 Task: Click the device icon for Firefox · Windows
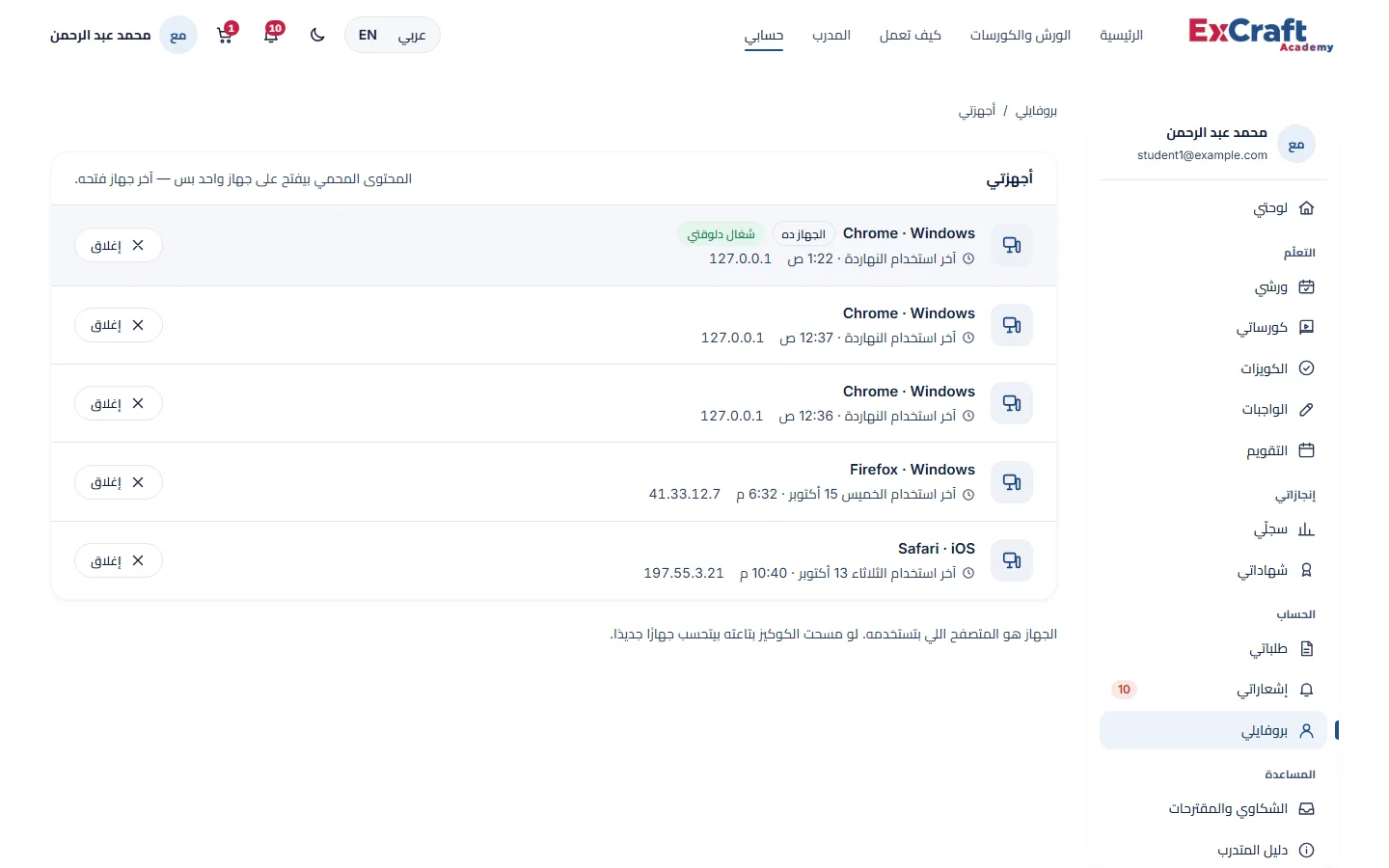click(1012, 482)
